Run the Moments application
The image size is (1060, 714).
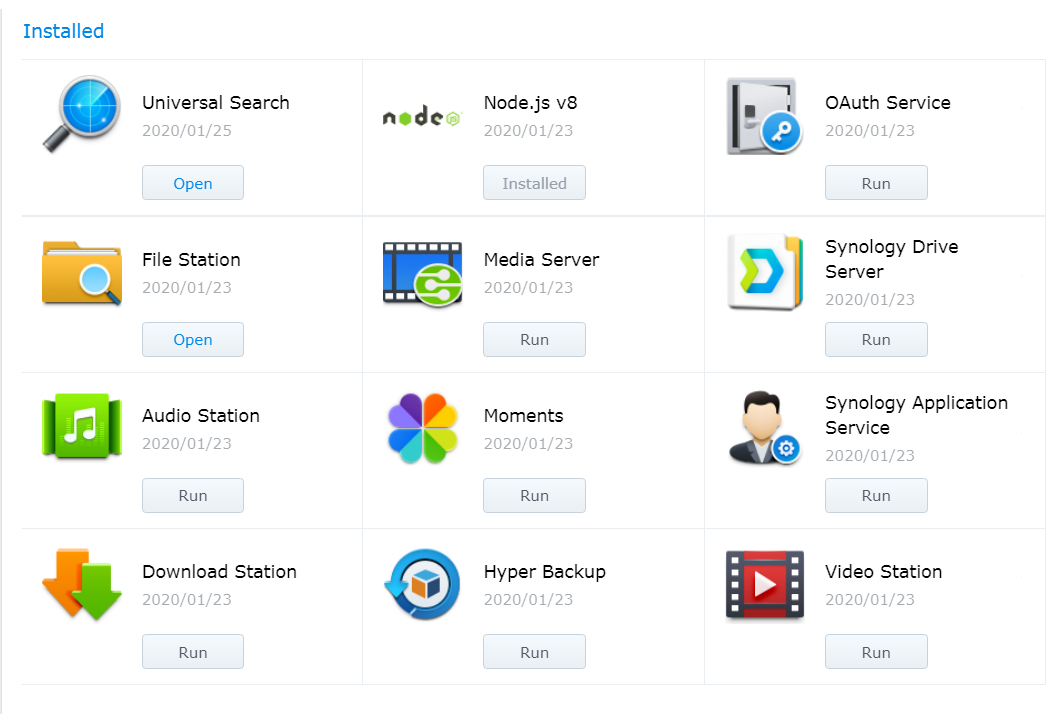(534, 495)
